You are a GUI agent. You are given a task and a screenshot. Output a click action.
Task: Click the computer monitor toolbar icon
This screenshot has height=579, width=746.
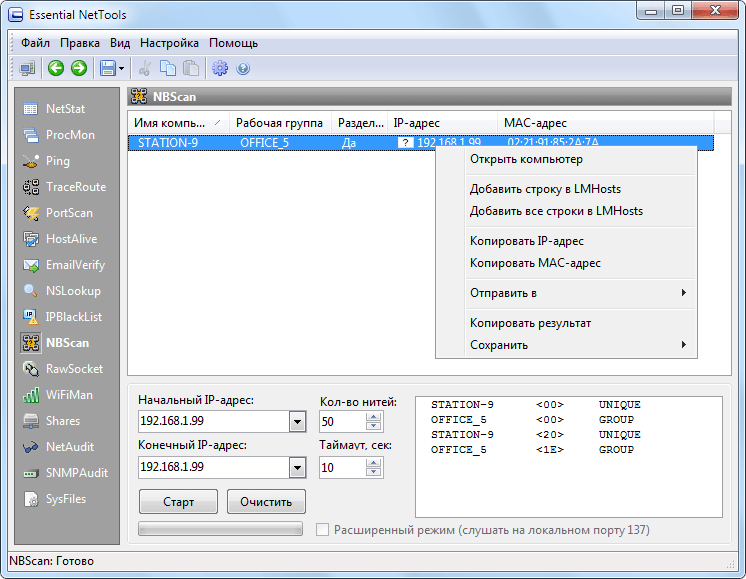tap(27, 68)
